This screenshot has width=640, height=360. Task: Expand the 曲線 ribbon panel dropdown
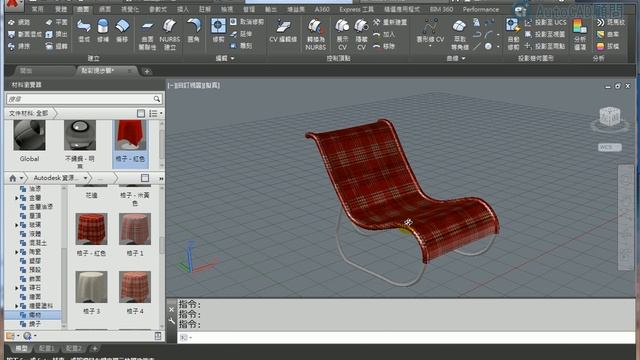point(456,58)
